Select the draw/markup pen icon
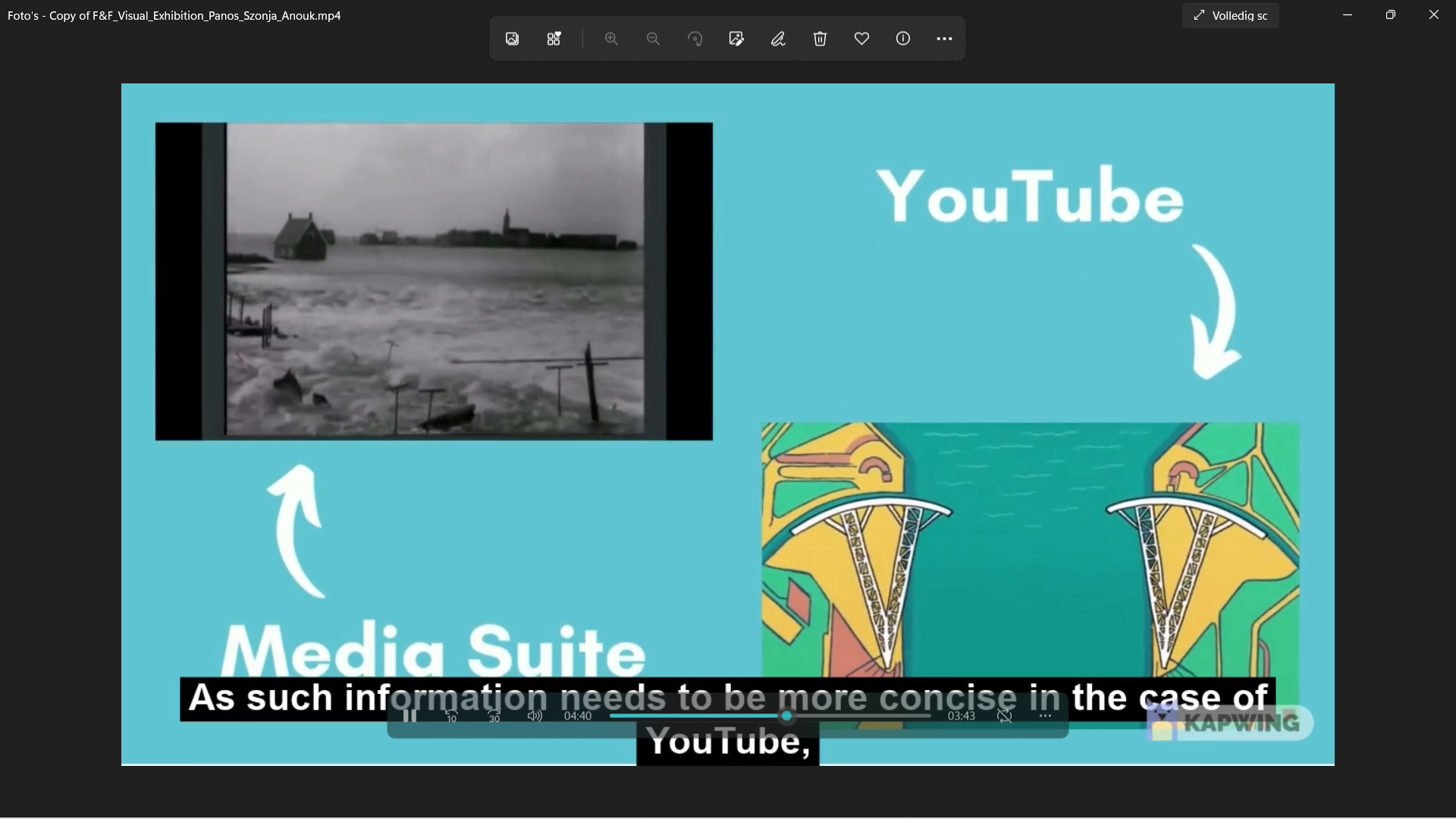This screenshot has width=1456, height=819. point(778,39)
